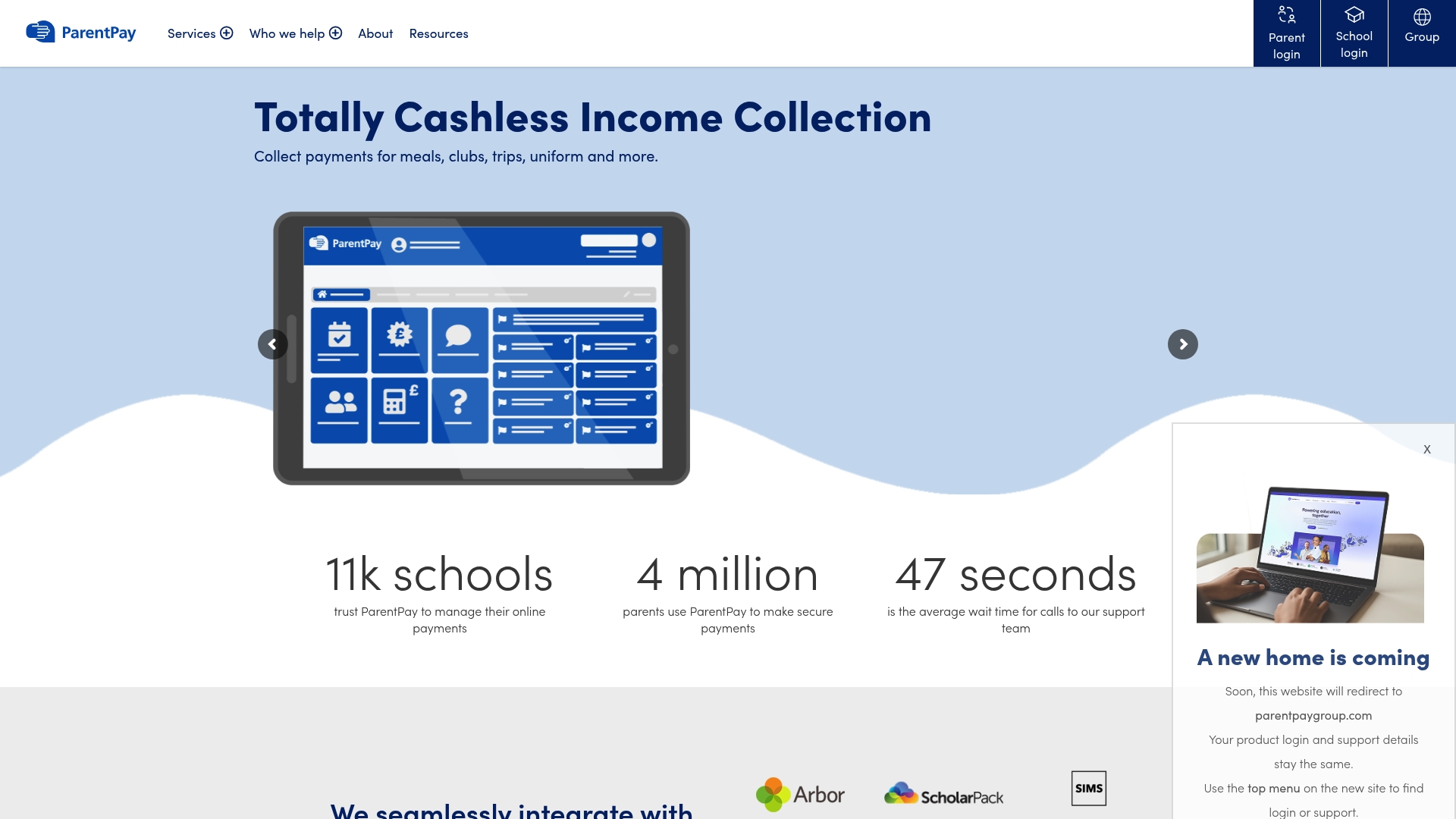
Task: Close the 'A new home is coming' popup
Action: click(1427, 449)
